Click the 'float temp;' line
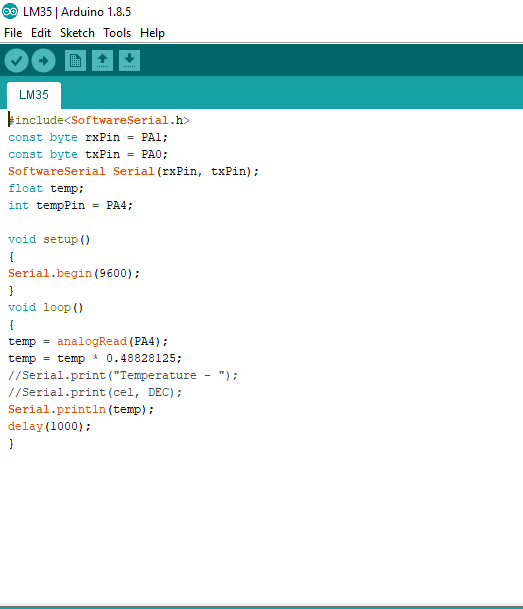The width and height of the screenshot is (523, 609). click(x=46, y=188)
